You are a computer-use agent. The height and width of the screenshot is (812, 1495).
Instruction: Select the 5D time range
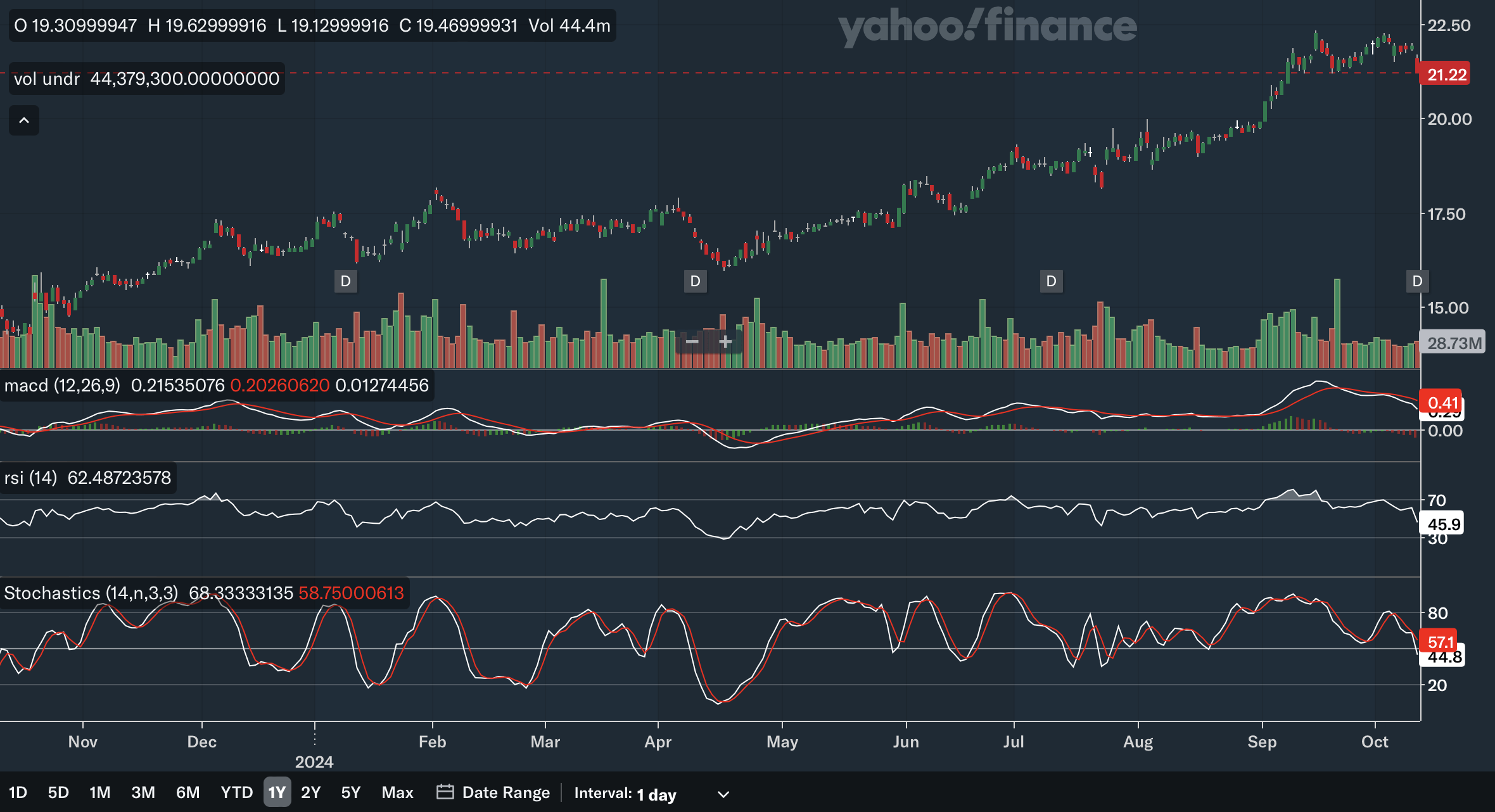click(x=58, y=792)
